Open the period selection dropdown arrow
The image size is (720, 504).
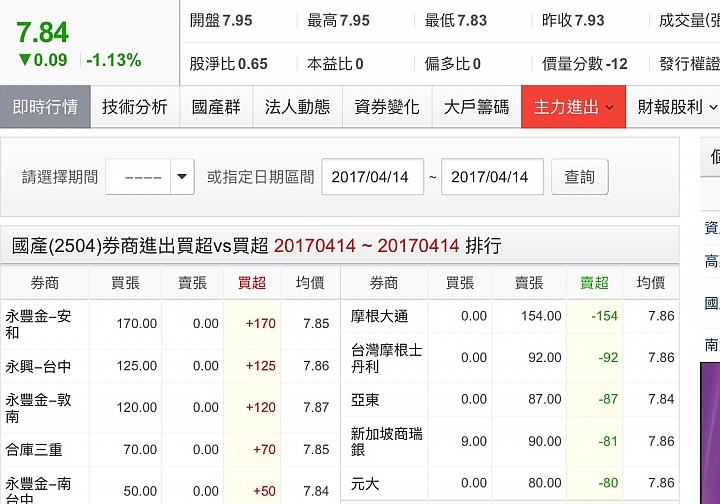click(182, 177)
